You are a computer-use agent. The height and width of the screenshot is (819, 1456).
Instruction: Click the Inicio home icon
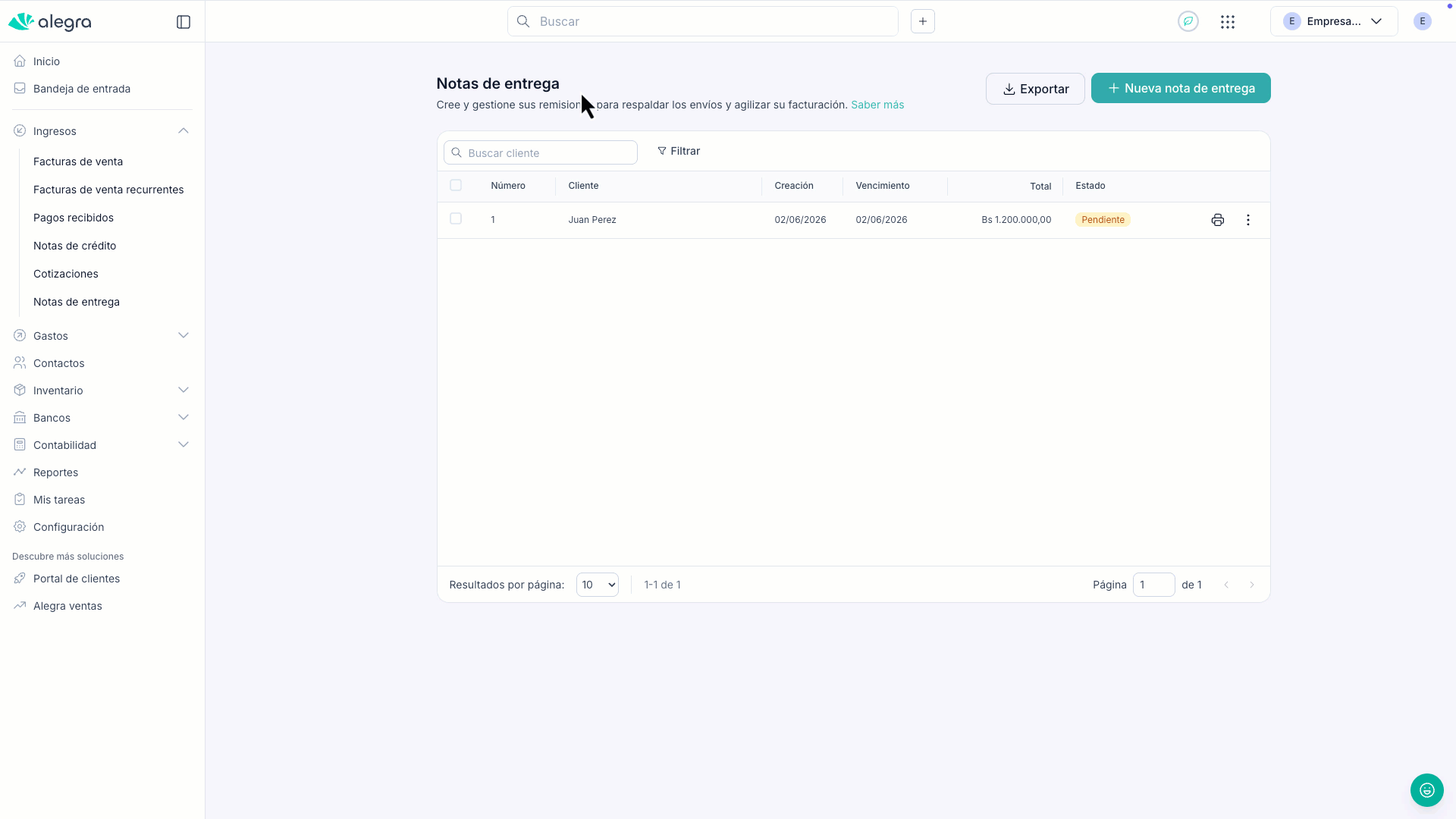[x=20, y=61]
